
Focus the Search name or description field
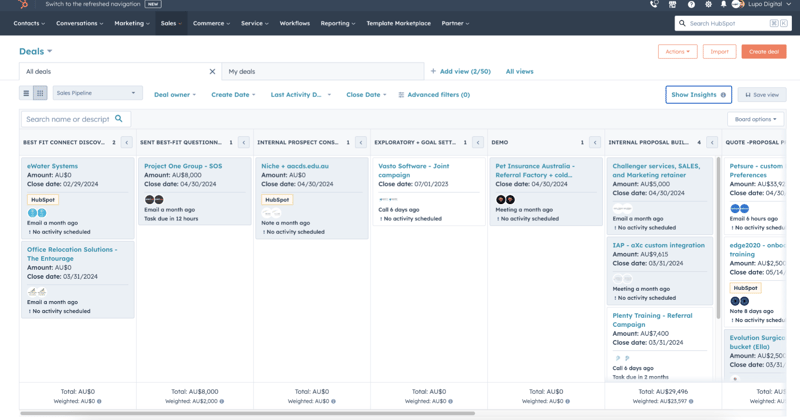tap(76, 119)
